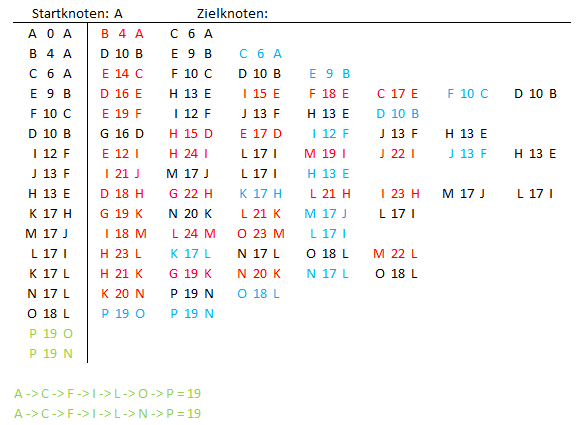Select the blue 'M 17 J' entry
The image size is (584, 425).
click(x=326, y=214)
